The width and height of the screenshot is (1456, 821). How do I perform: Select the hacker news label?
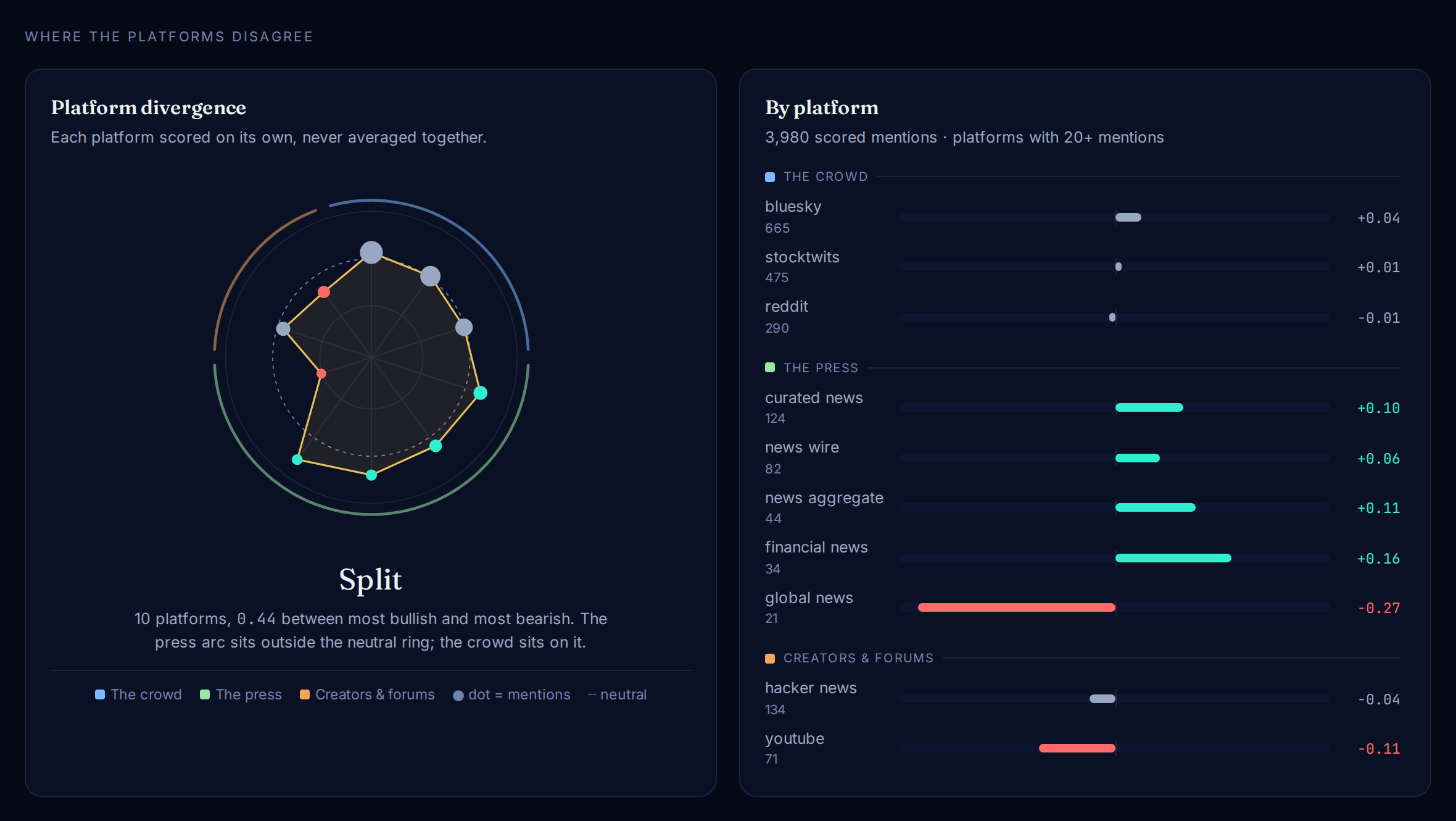[811, 688]
